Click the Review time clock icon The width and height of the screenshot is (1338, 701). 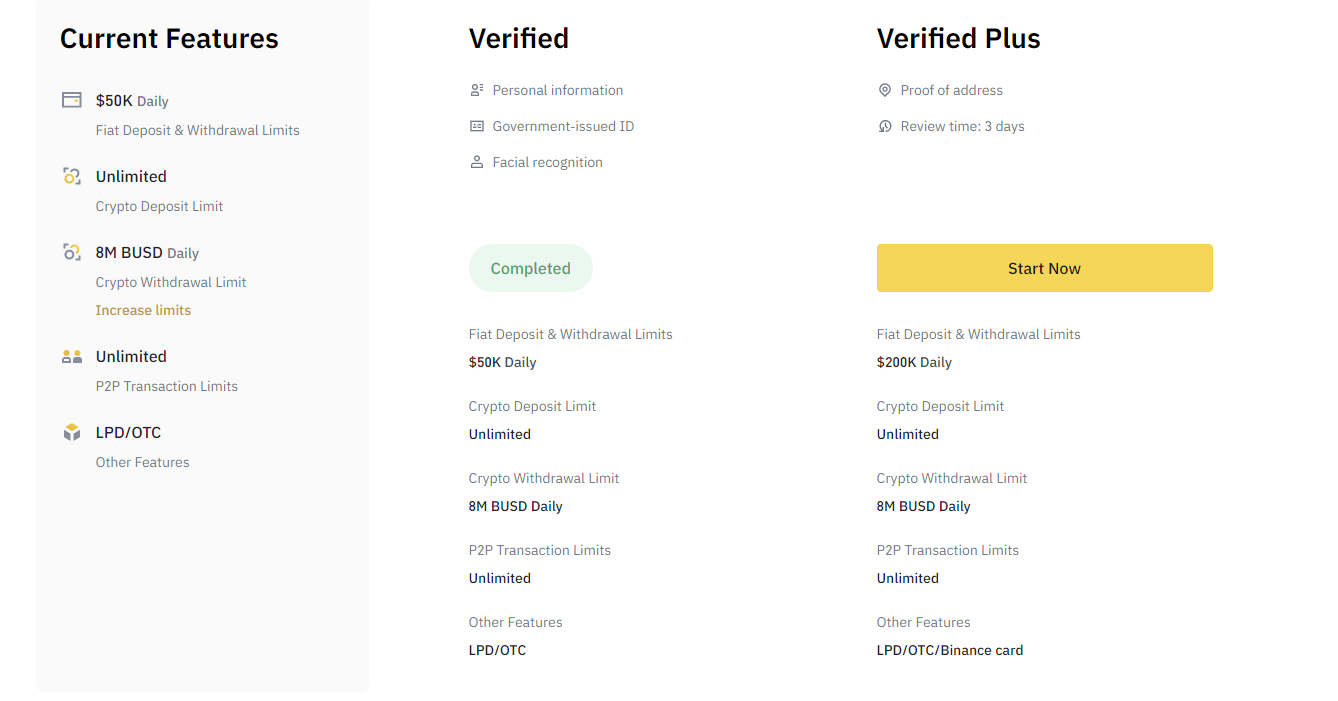coord(885,126)
